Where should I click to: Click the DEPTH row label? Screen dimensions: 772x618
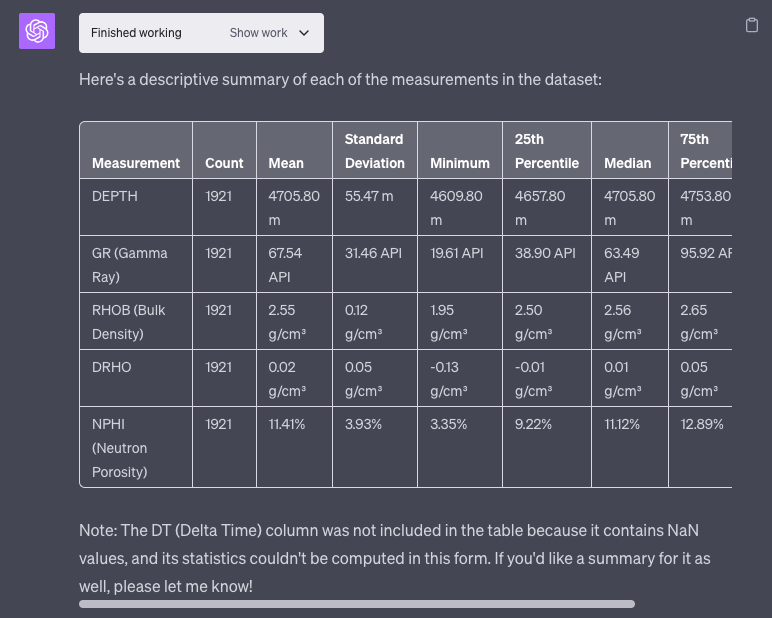115,196
